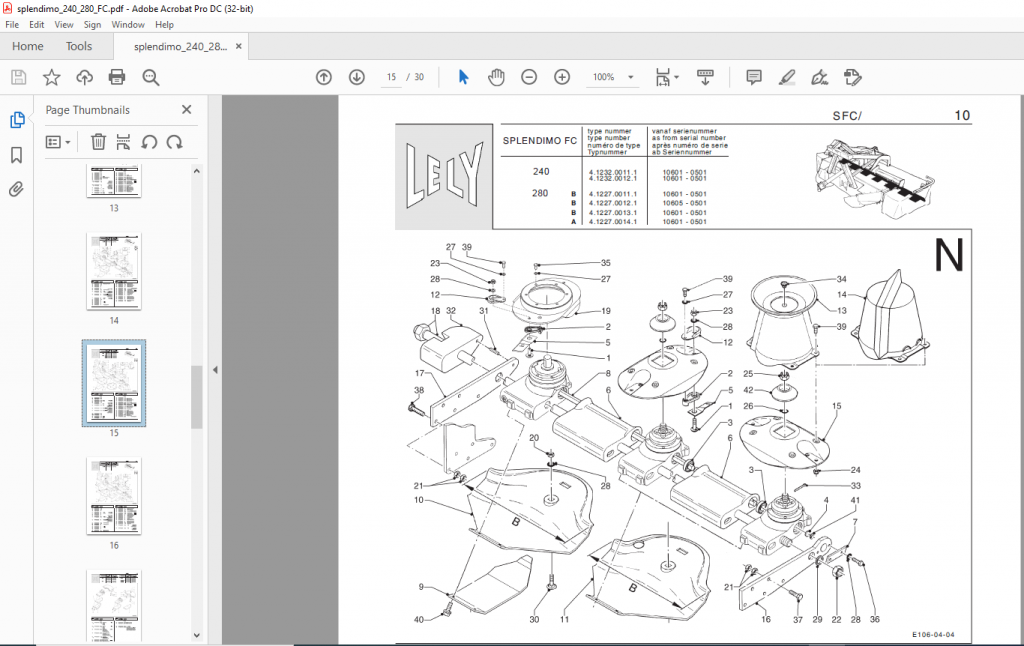Click thumbnail panel scroll down arrow
The width and height of the screenshot is (1024, 646).
click(197, 635)
